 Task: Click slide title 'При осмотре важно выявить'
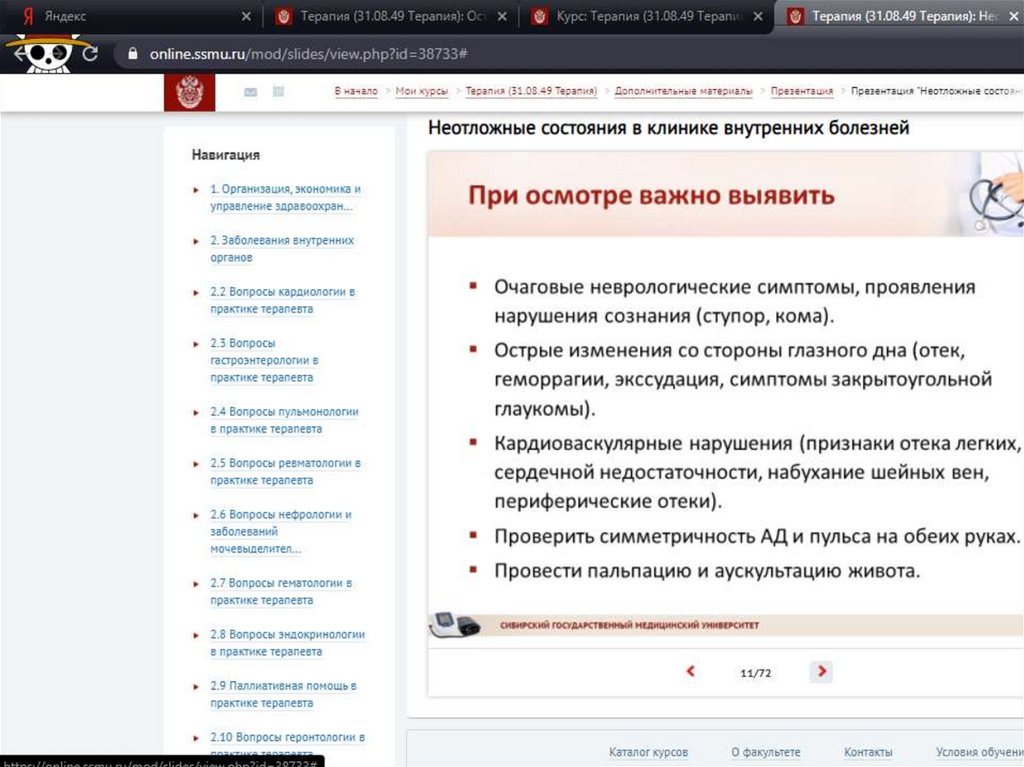pos(651,195)
